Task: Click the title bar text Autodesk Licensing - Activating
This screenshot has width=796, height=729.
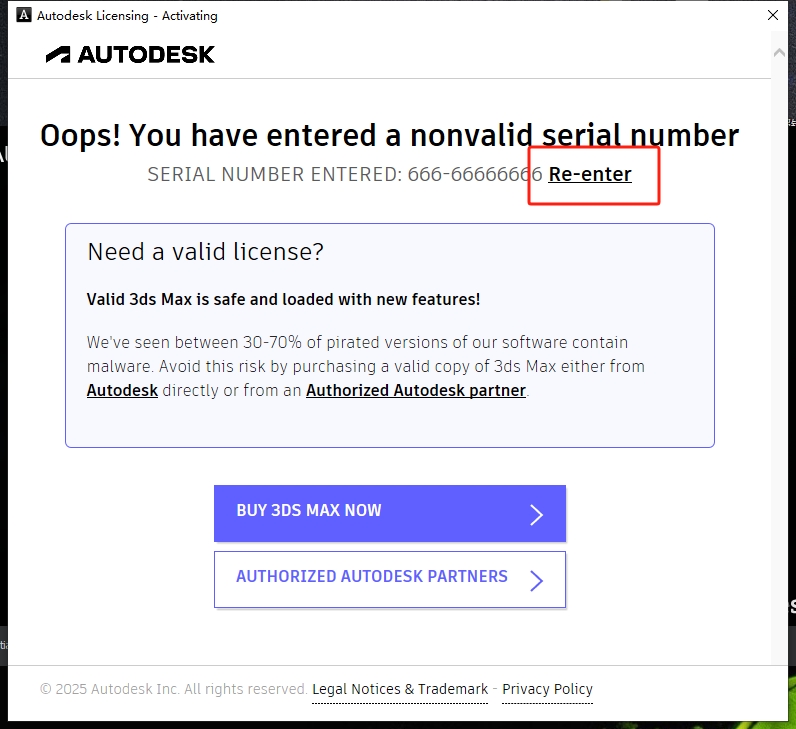Action: point(127,15)
